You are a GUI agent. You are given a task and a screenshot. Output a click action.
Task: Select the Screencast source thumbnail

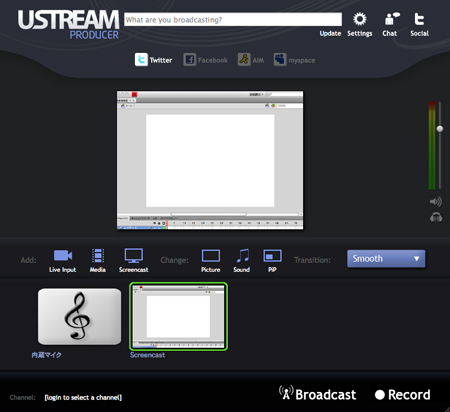(x=178, y=316)
